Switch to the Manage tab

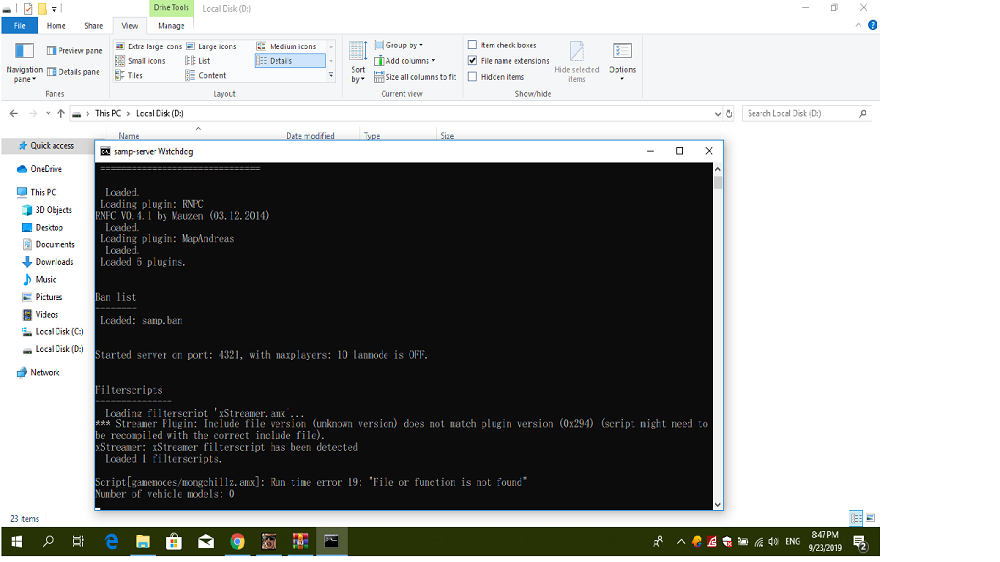click(171, 26)
